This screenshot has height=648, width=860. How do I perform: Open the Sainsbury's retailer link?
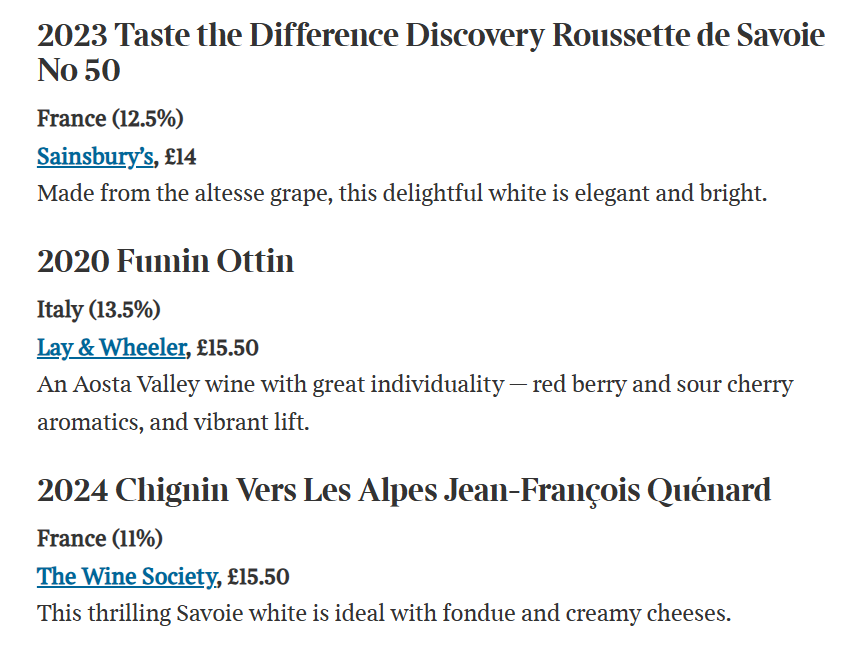coord(95,156)
